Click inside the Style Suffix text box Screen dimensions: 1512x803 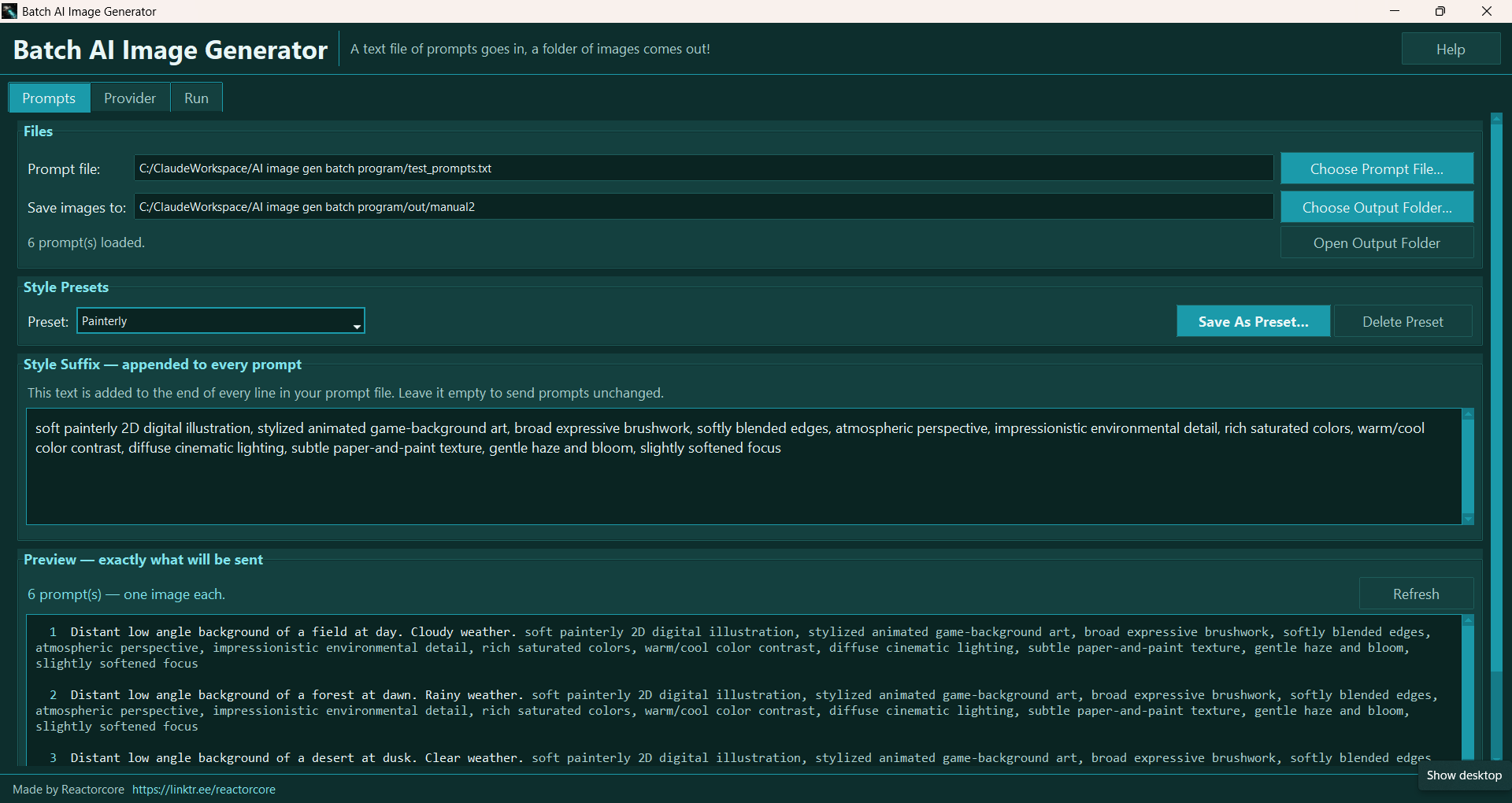[743, 466]
